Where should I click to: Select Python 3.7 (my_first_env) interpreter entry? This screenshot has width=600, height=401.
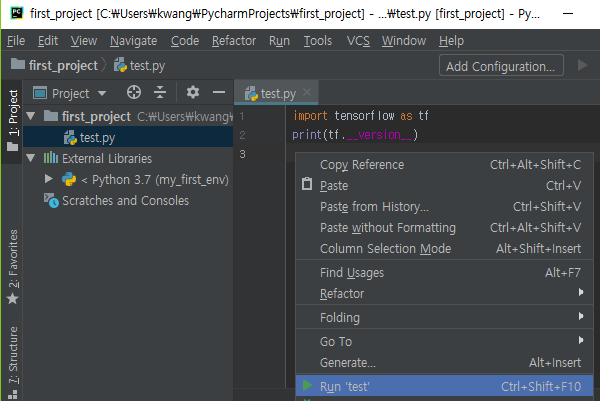155,179
